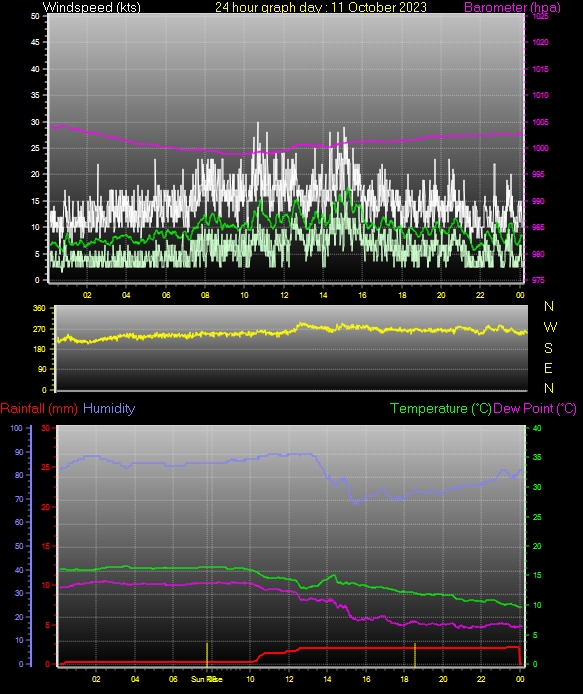
Task: Click the Barometer (hpa) axis title
Action: 512,7
